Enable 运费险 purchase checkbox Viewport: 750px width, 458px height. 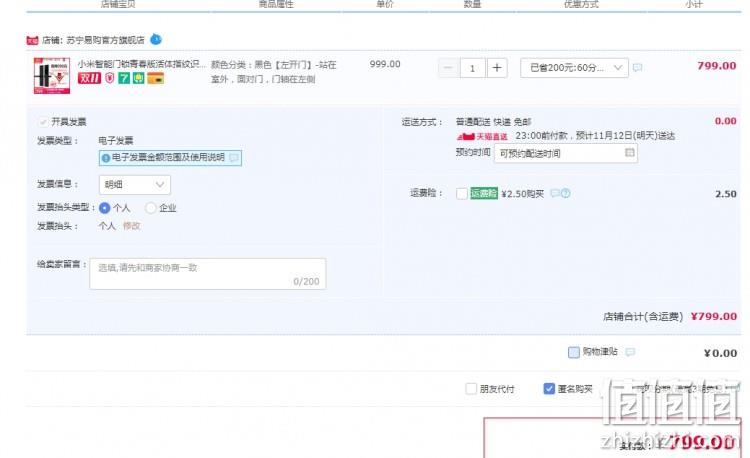(x=462, y=194)
